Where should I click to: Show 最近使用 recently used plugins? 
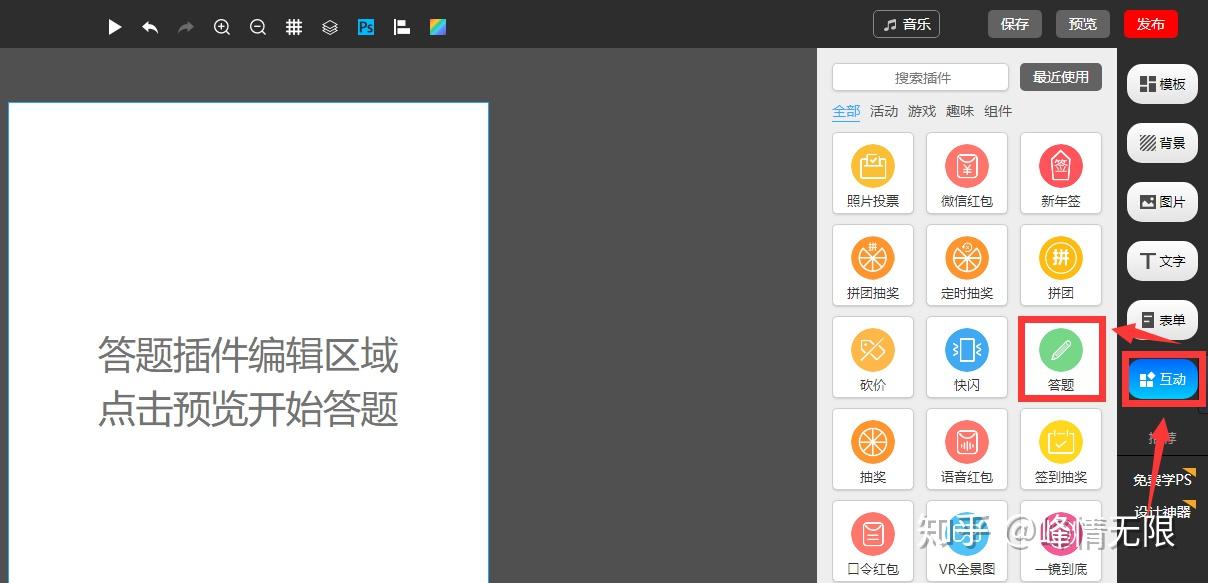(1061, 77)
